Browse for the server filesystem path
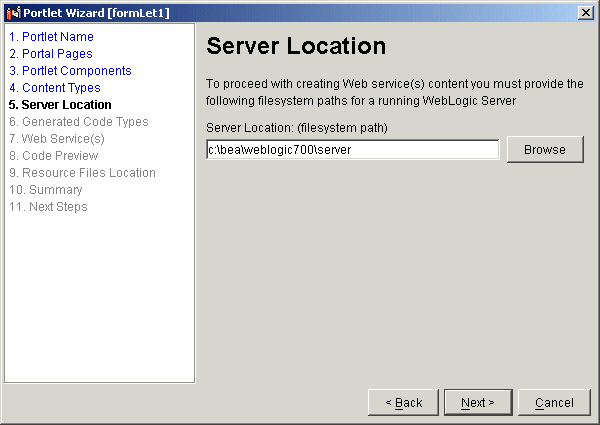 click(545, 150)
